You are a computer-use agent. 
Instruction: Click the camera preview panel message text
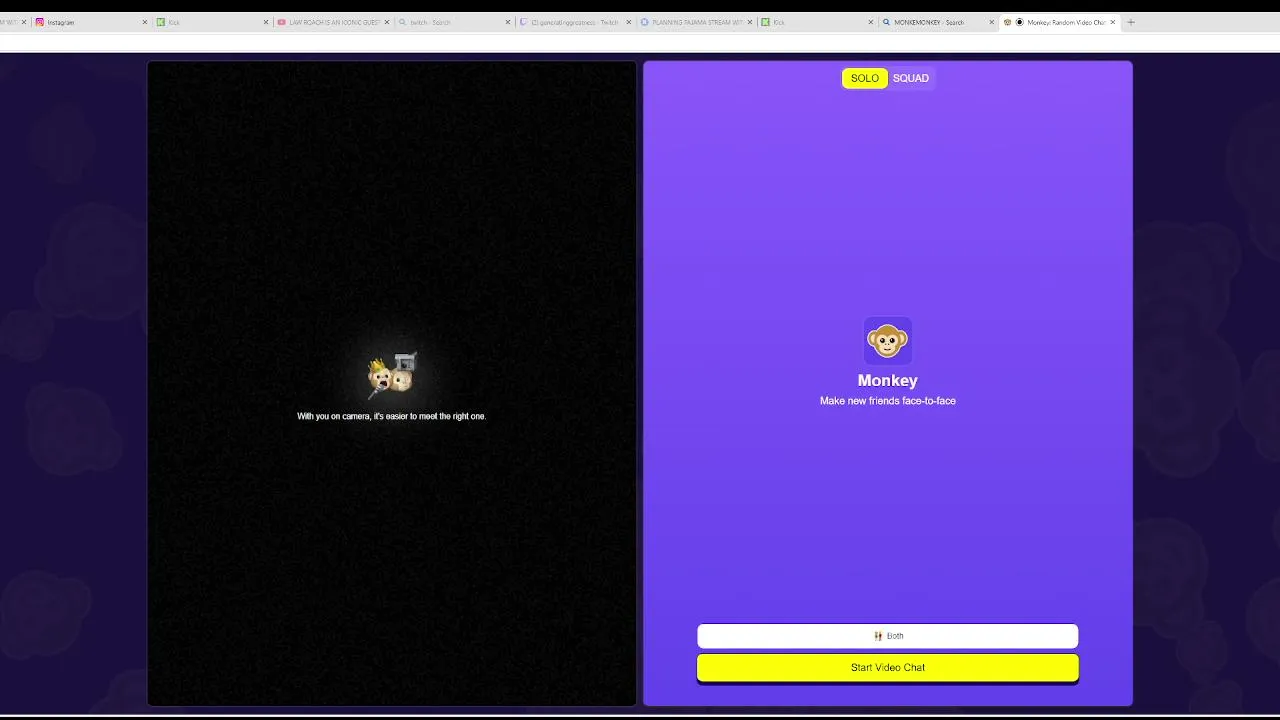392,416
